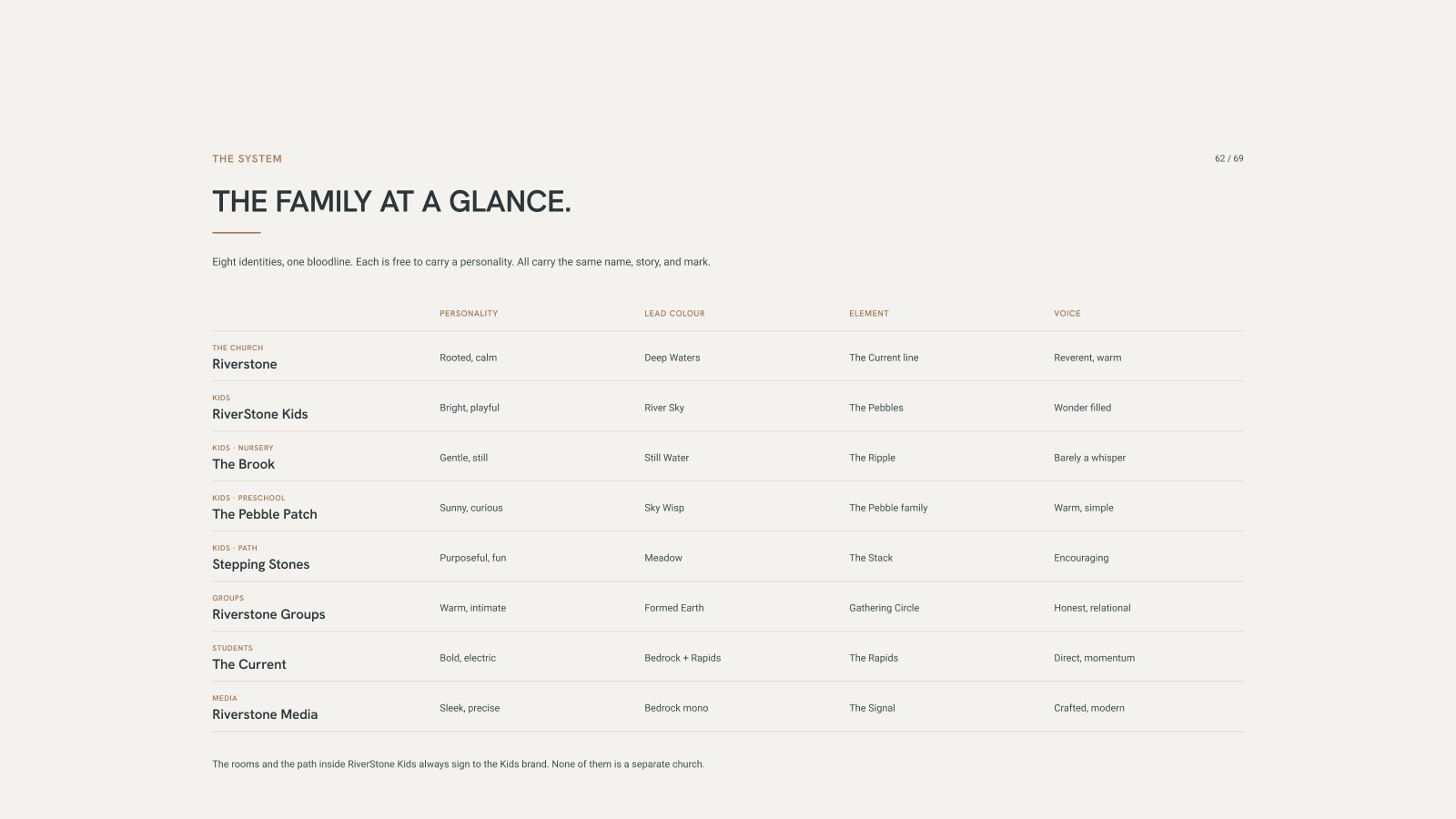Screen dimensions: 1456x819
Task: Click the 'Honest, relational' cell
Action: (1092, 608)
